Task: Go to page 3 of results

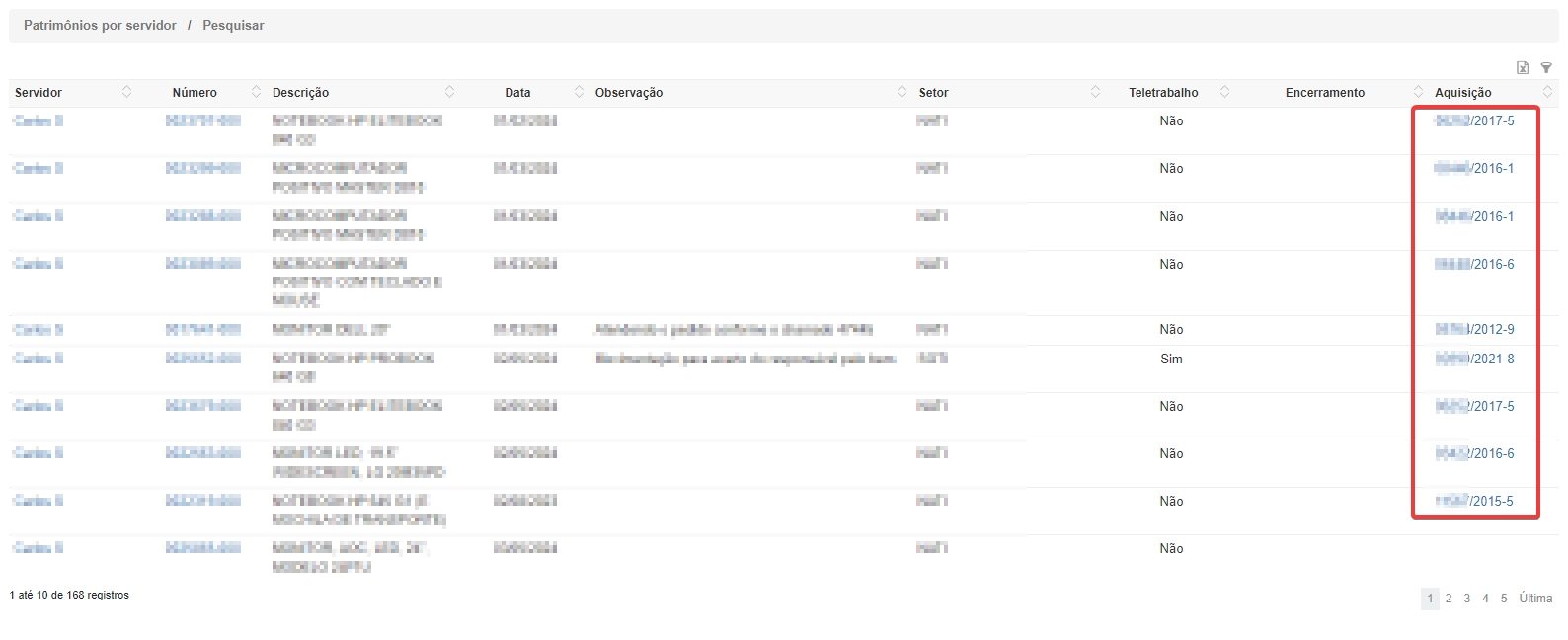Action: tap(1467, 599)
